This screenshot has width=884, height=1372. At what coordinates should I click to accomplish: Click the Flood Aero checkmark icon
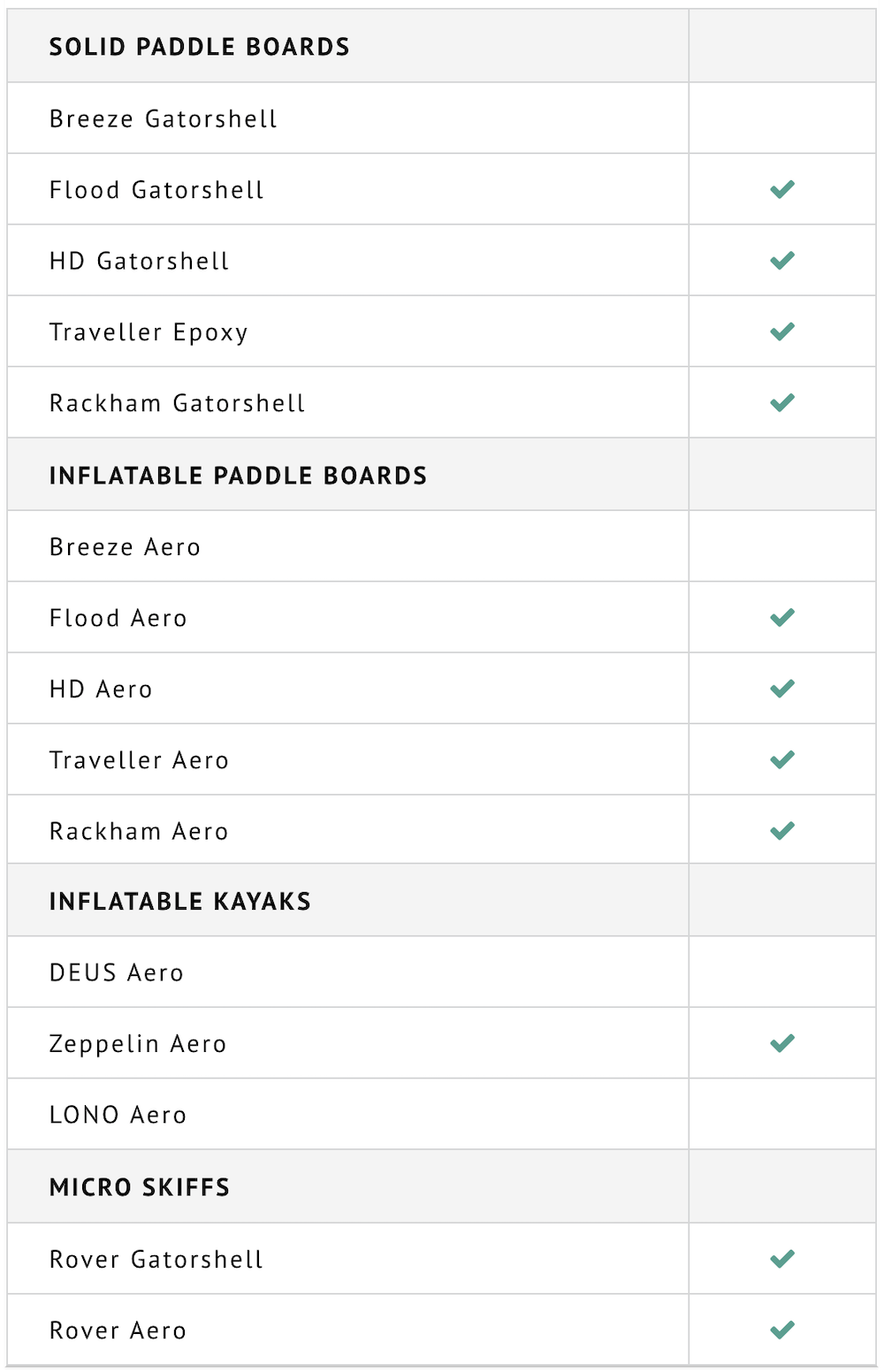[x=782, y=618]
